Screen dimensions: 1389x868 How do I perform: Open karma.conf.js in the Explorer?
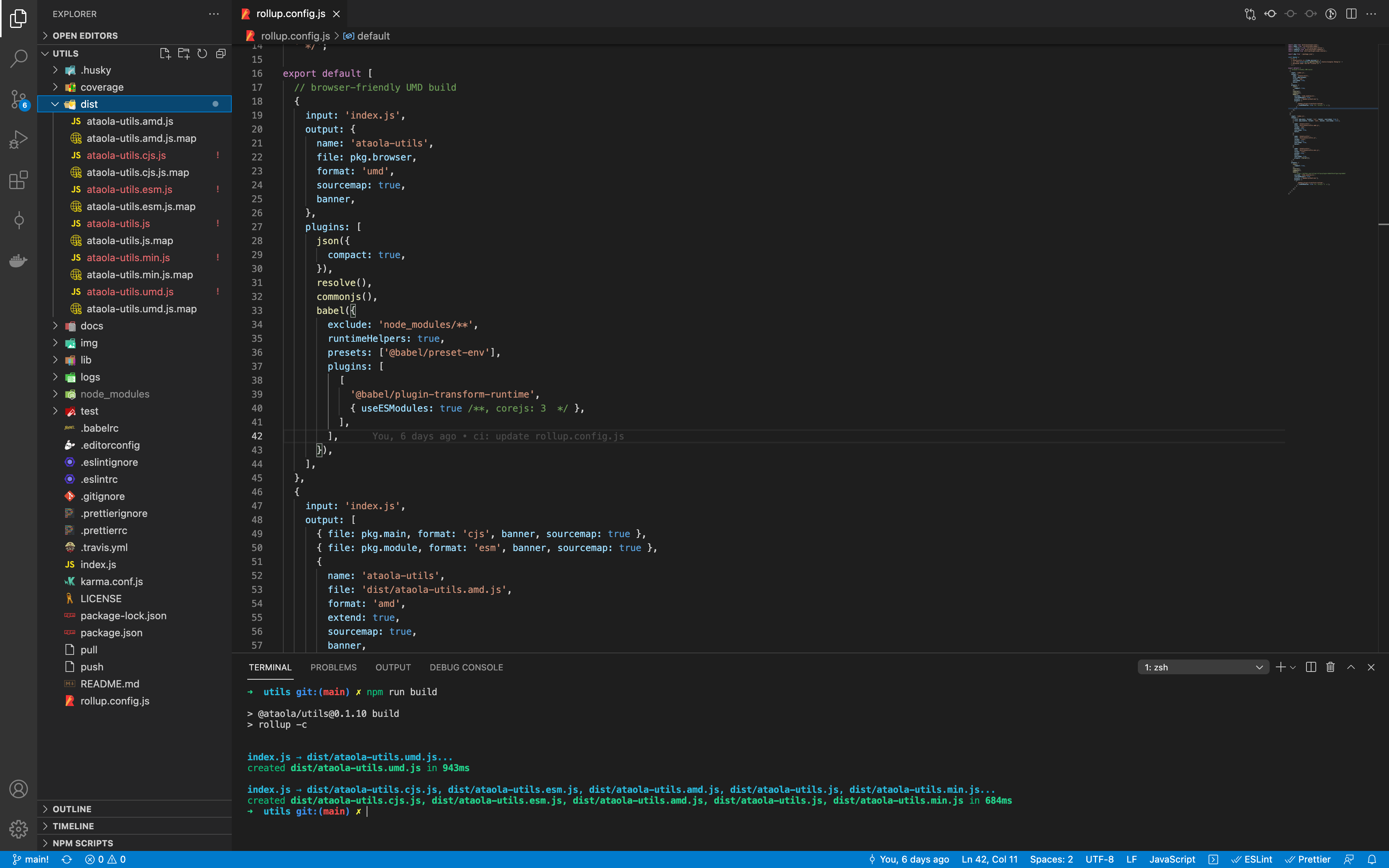click(x=134, y=582)
